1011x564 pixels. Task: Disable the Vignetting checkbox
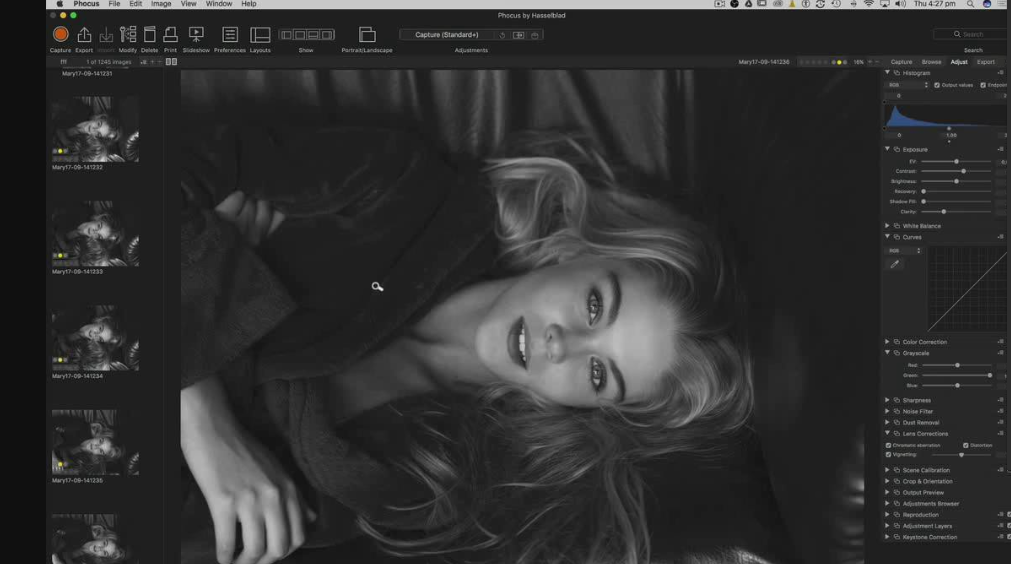point(888,455)
